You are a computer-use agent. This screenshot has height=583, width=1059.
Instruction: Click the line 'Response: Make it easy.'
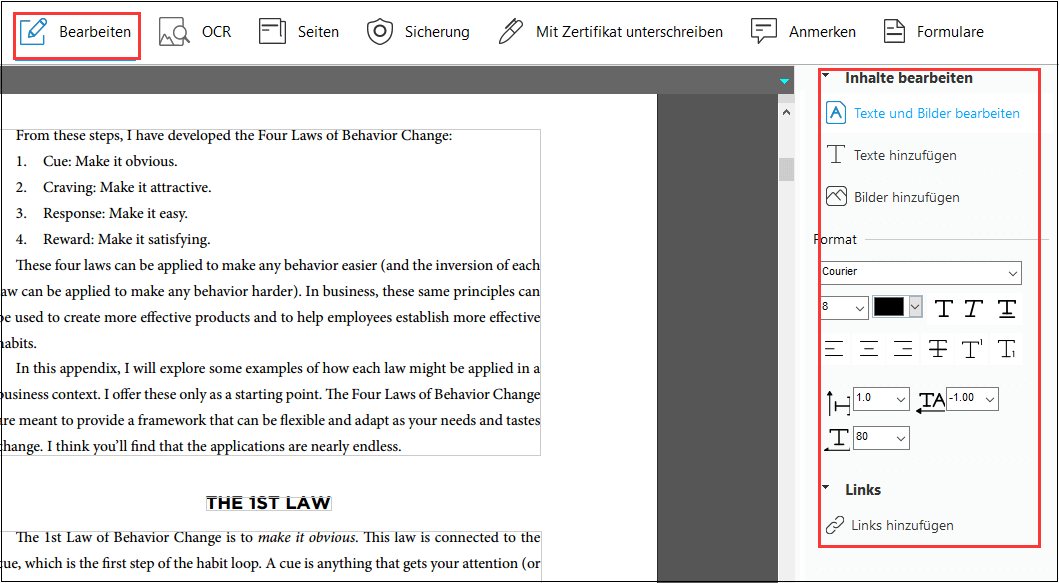[115, 213]
